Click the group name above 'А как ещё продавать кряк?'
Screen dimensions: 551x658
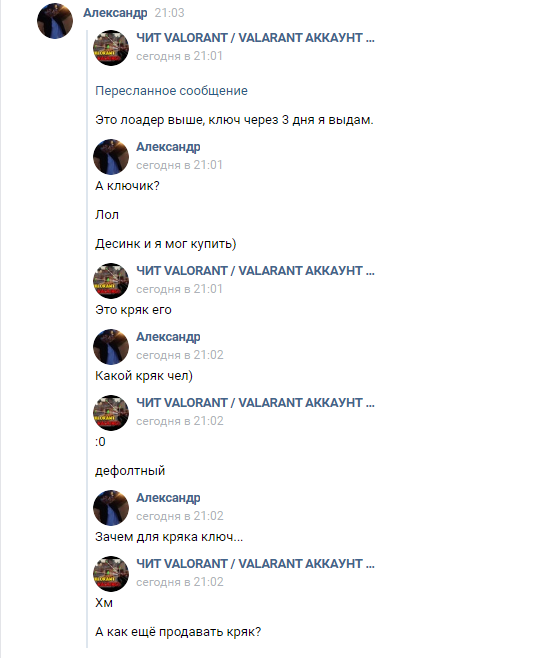[255, 564]
